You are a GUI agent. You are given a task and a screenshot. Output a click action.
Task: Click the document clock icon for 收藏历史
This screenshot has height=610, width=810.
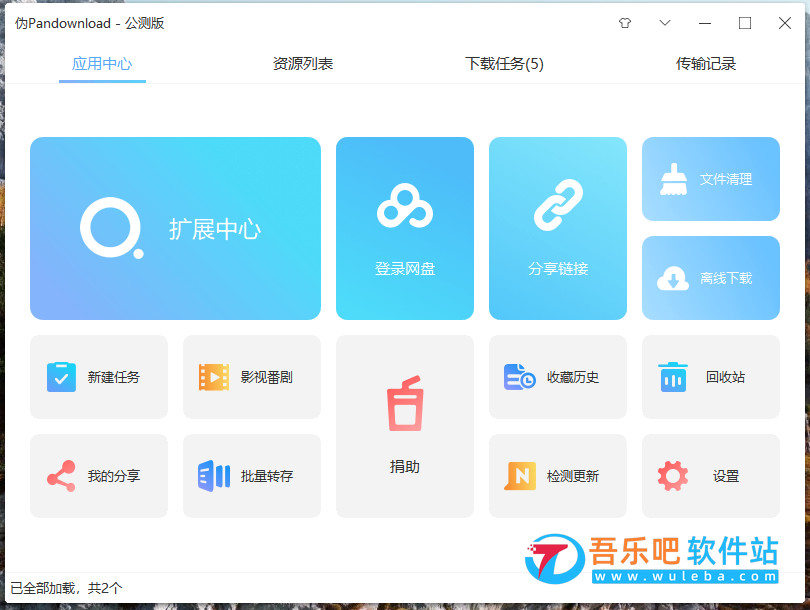520,377
